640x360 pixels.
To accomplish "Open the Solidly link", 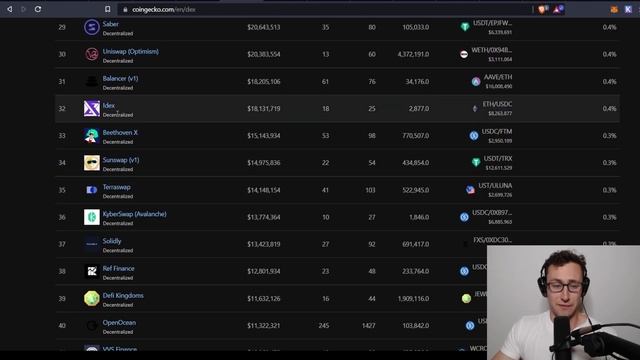I will pos(112,241).
